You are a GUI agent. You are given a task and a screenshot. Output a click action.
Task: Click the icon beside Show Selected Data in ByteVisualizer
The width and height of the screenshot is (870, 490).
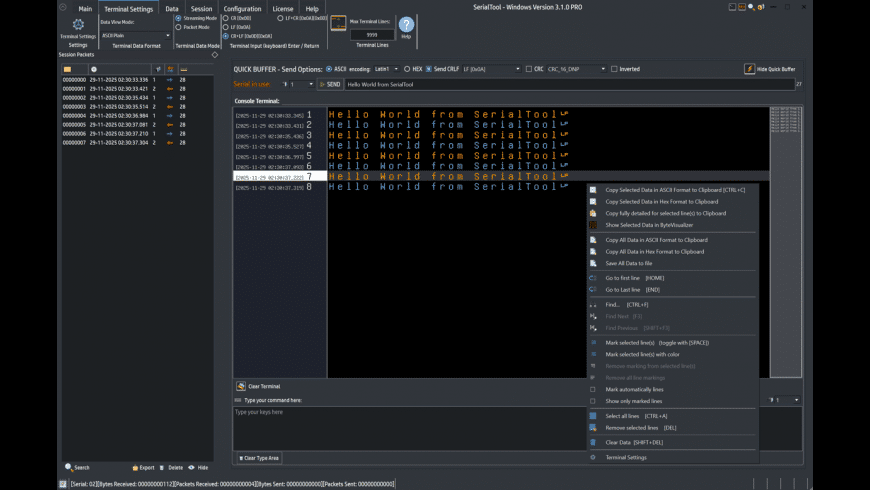tap(593, 225)
